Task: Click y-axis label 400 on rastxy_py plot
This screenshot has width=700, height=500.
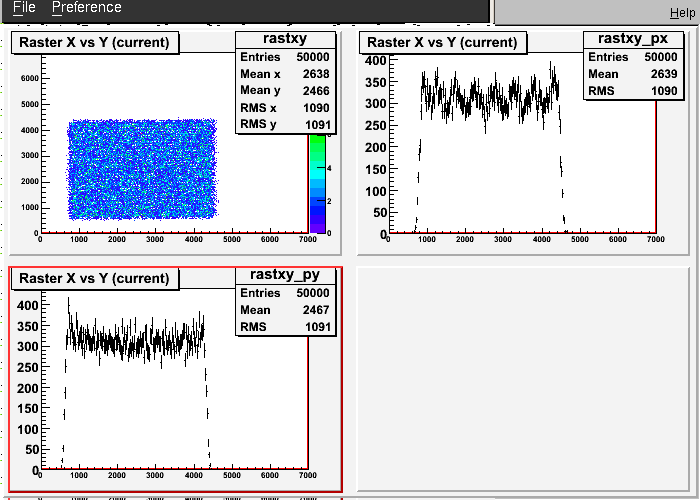Action: tap(28, 305)
